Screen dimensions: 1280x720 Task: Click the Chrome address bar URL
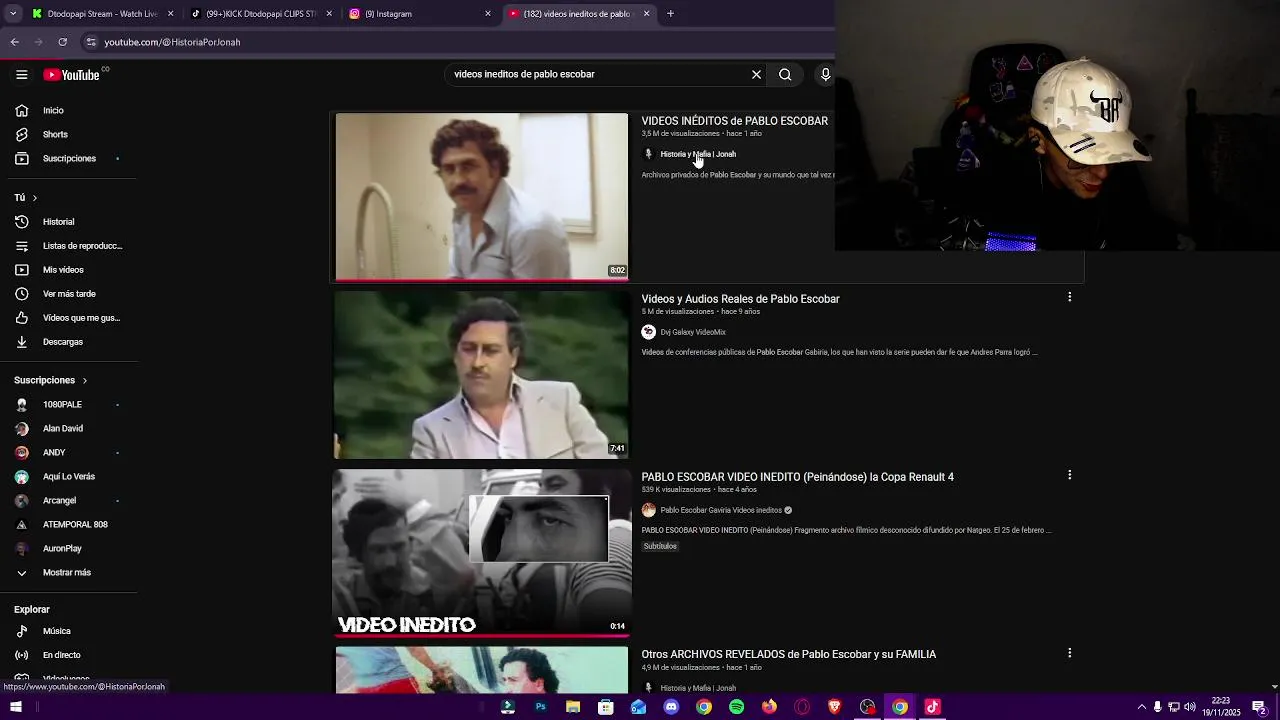172,42
